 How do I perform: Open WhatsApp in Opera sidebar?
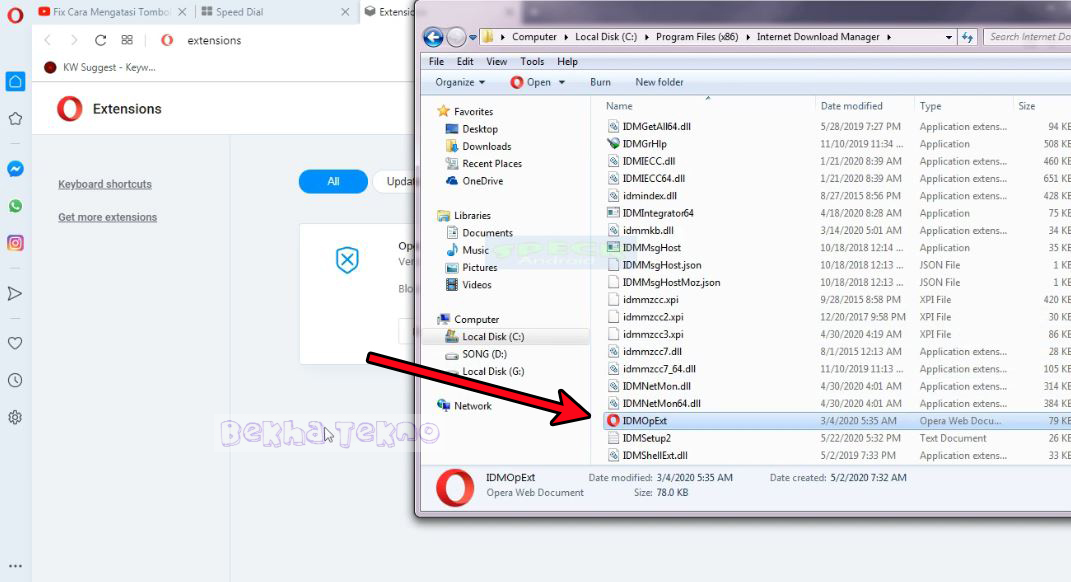click(15, 206)
